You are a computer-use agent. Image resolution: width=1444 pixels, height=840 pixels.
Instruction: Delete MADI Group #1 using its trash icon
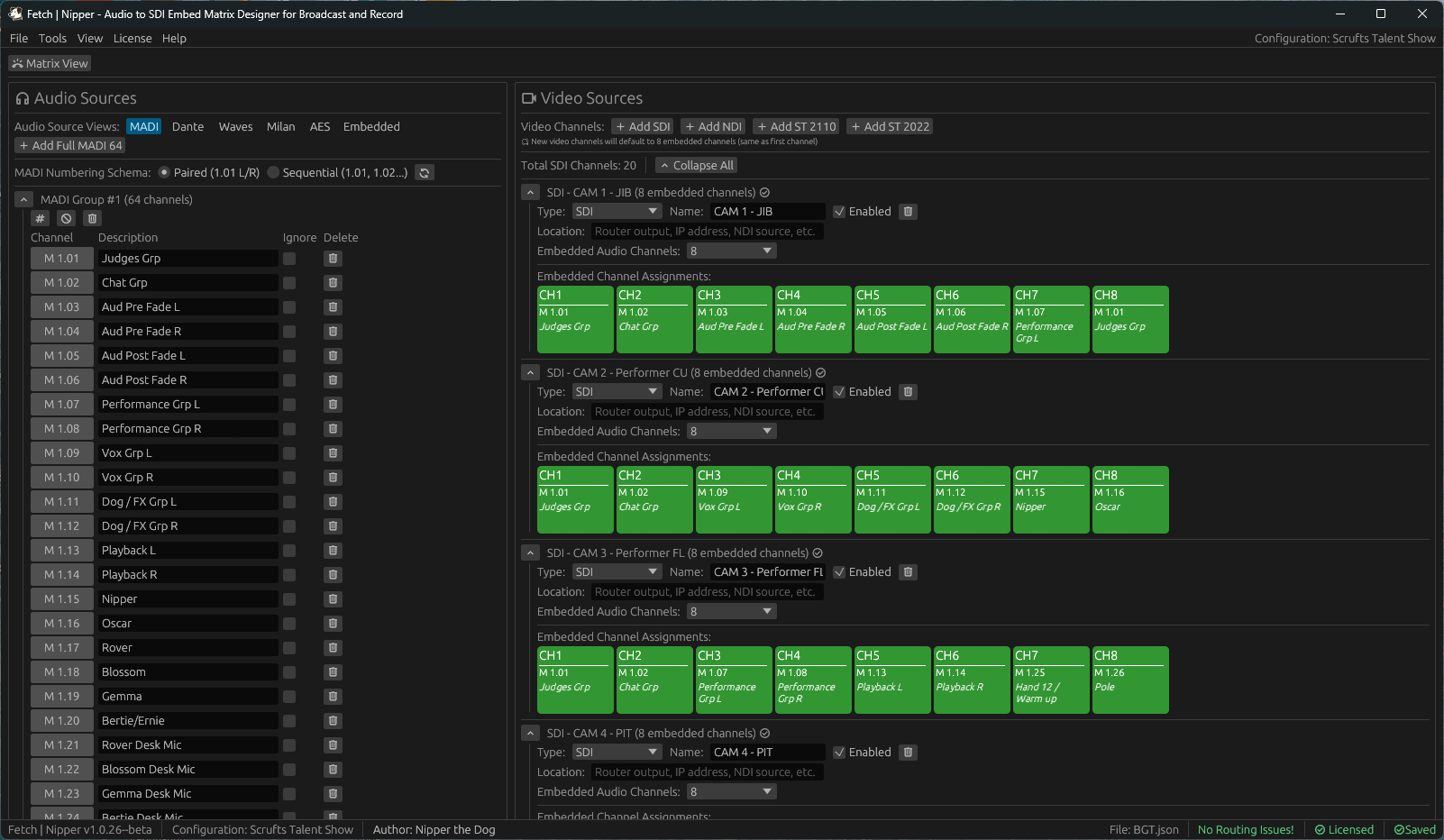[x=92, y=218]
